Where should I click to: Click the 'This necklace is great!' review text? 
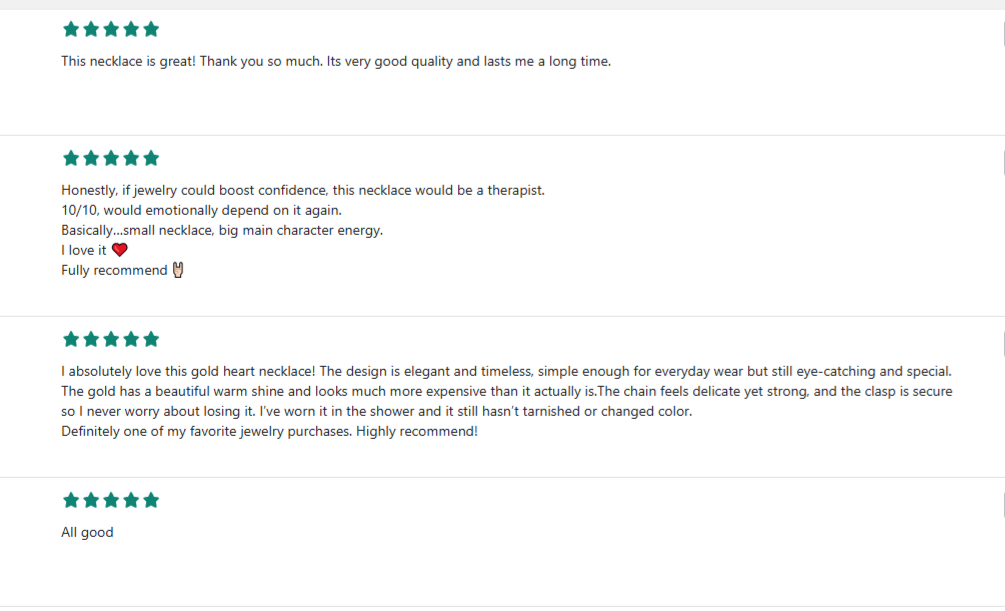335,61
